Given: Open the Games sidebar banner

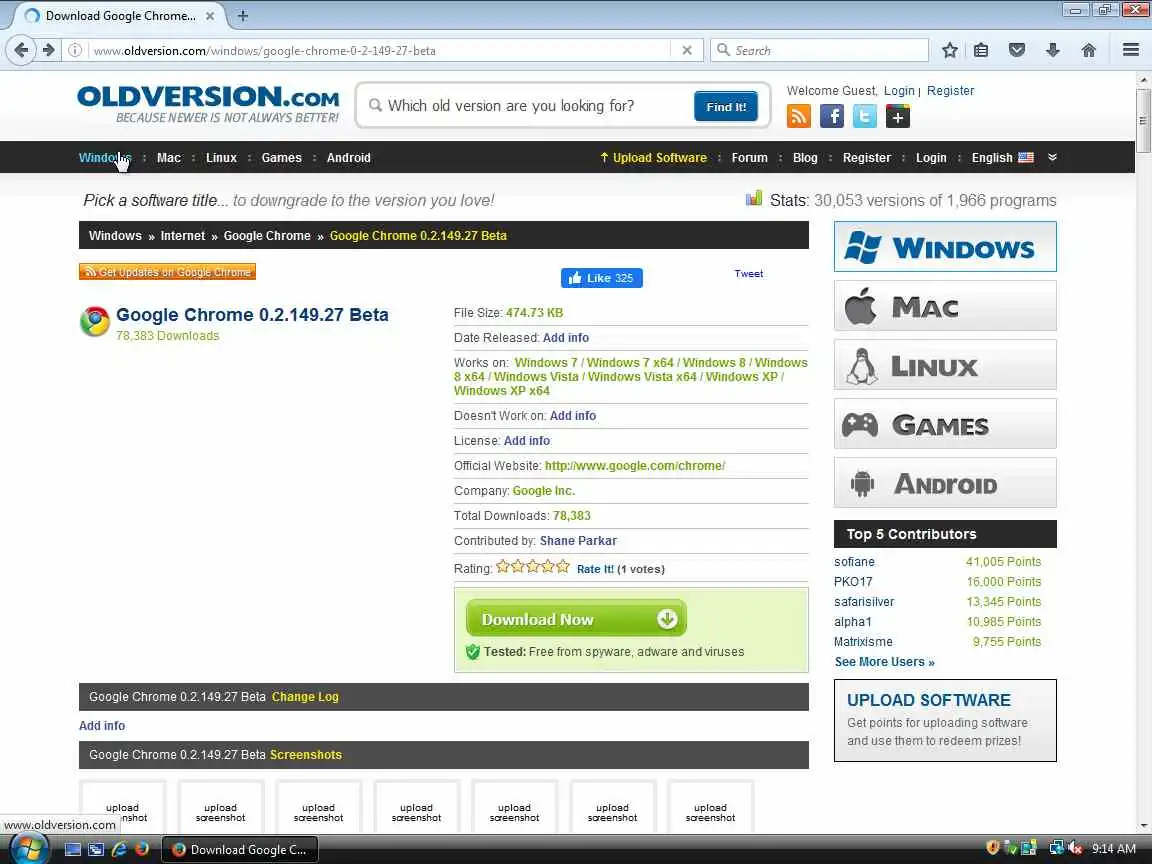Looking at the screenshot, I should tap(945, 424).
